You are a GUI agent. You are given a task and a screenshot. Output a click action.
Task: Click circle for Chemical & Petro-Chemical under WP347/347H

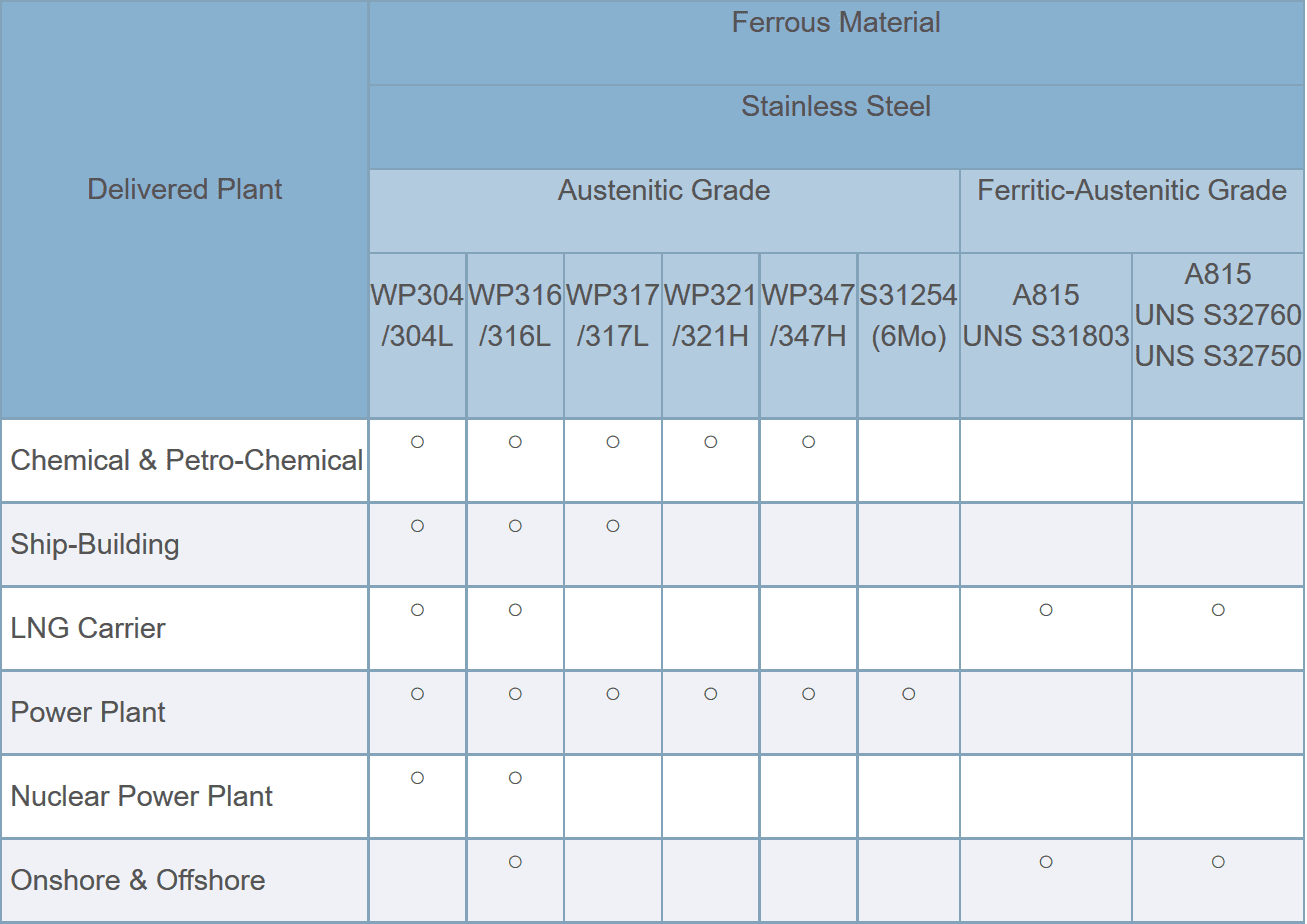coord(808,442)
